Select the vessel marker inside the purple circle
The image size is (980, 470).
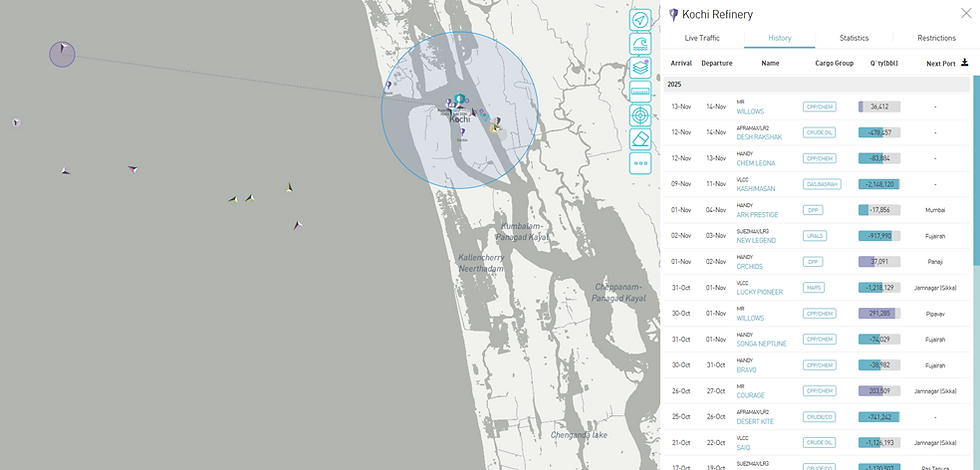[x=62, y=49]
